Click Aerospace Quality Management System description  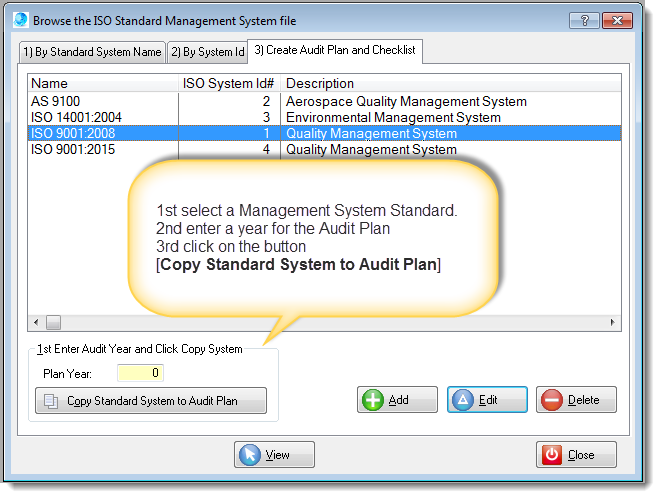coord(406,101)
